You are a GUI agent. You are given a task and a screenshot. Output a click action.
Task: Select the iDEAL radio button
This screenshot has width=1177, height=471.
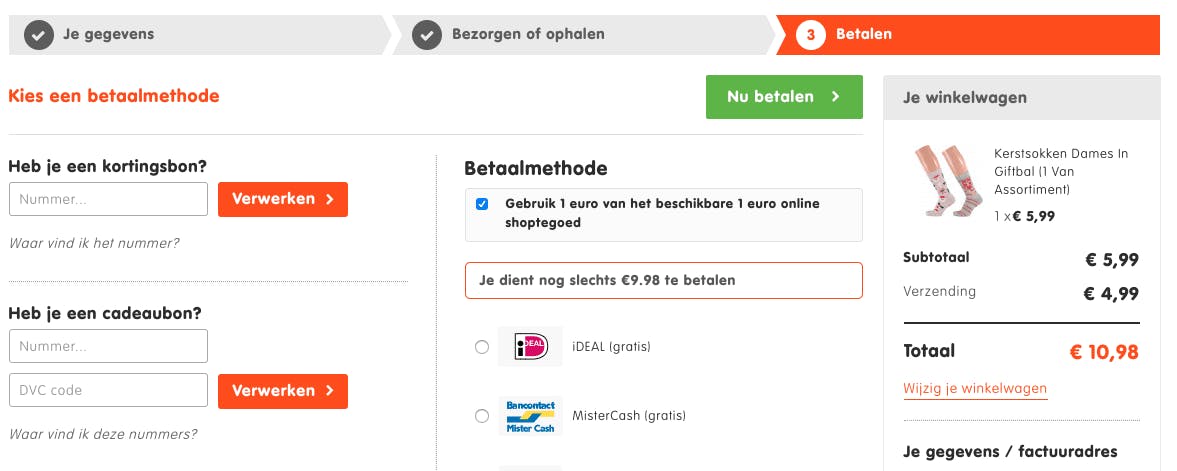tap(482, 347)
